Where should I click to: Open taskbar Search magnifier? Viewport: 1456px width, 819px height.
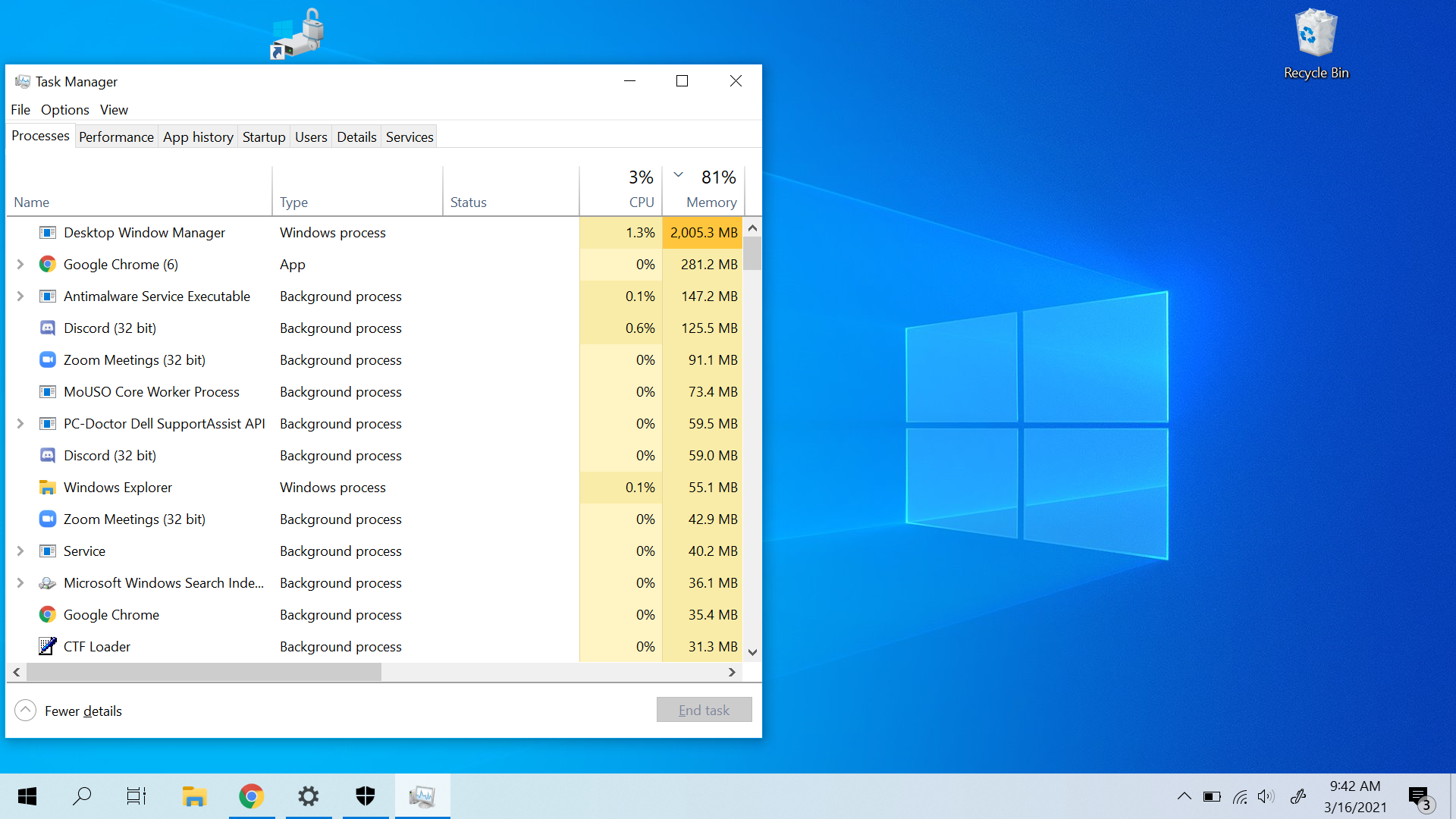click(x=82, y=796)
